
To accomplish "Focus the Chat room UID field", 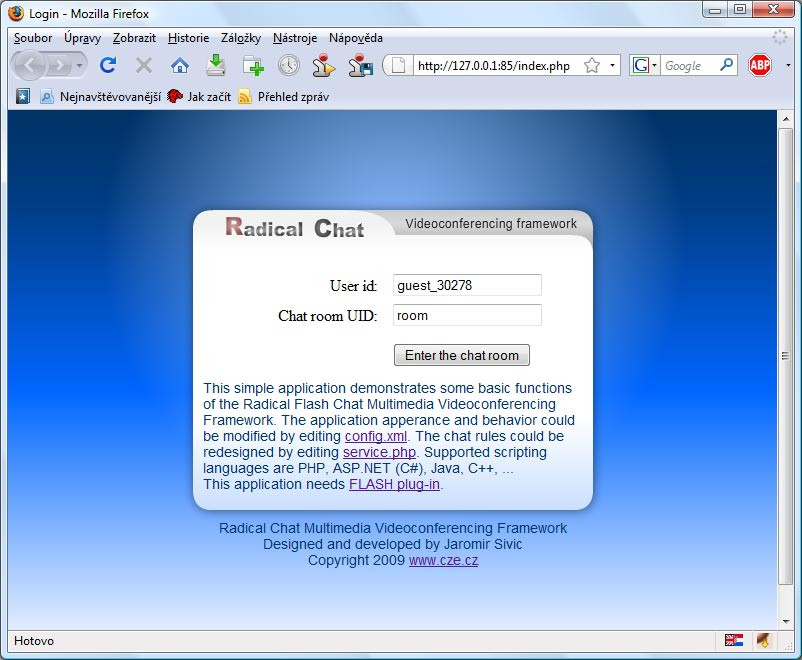I will click(x=467, y=315).
